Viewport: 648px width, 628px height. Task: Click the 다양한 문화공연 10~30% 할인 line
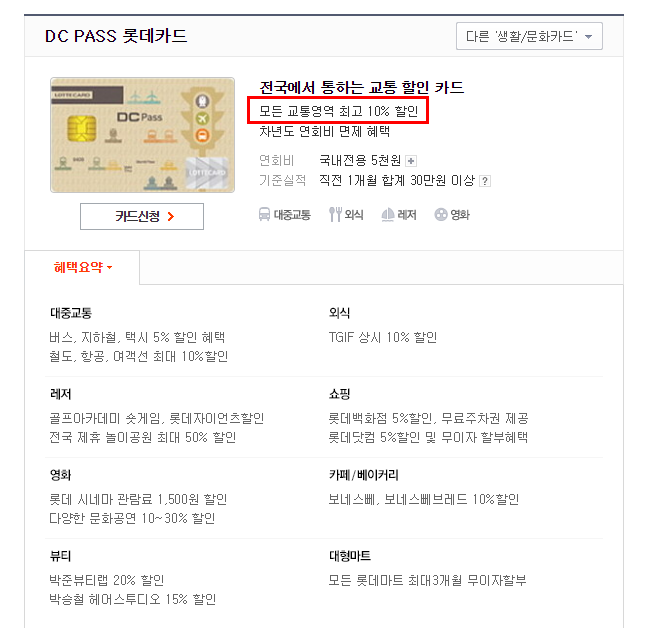[132, 518]
